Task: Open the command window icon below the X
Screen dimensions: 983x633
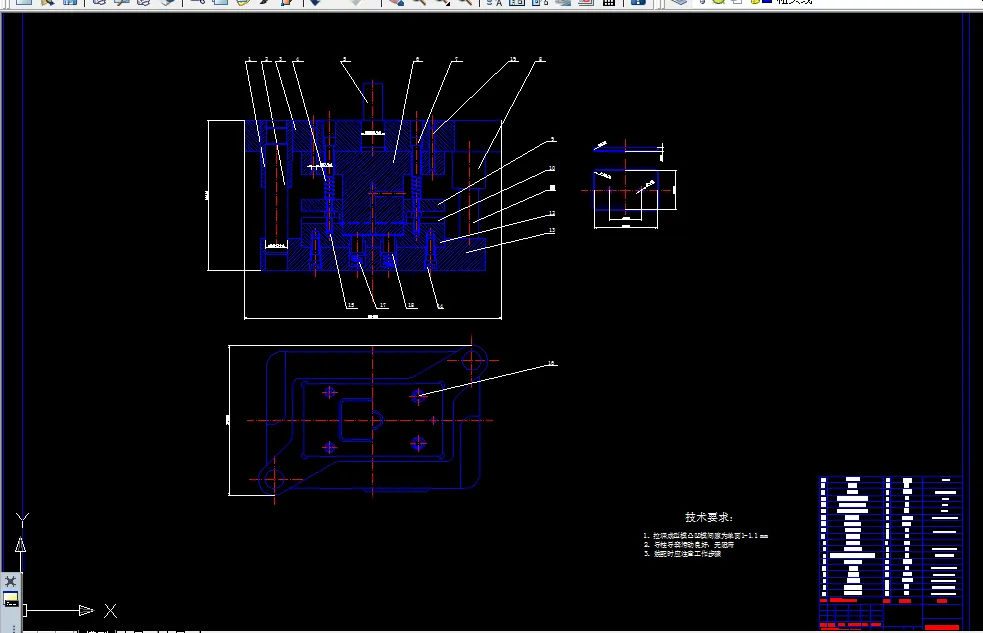Action: (11, 599)
